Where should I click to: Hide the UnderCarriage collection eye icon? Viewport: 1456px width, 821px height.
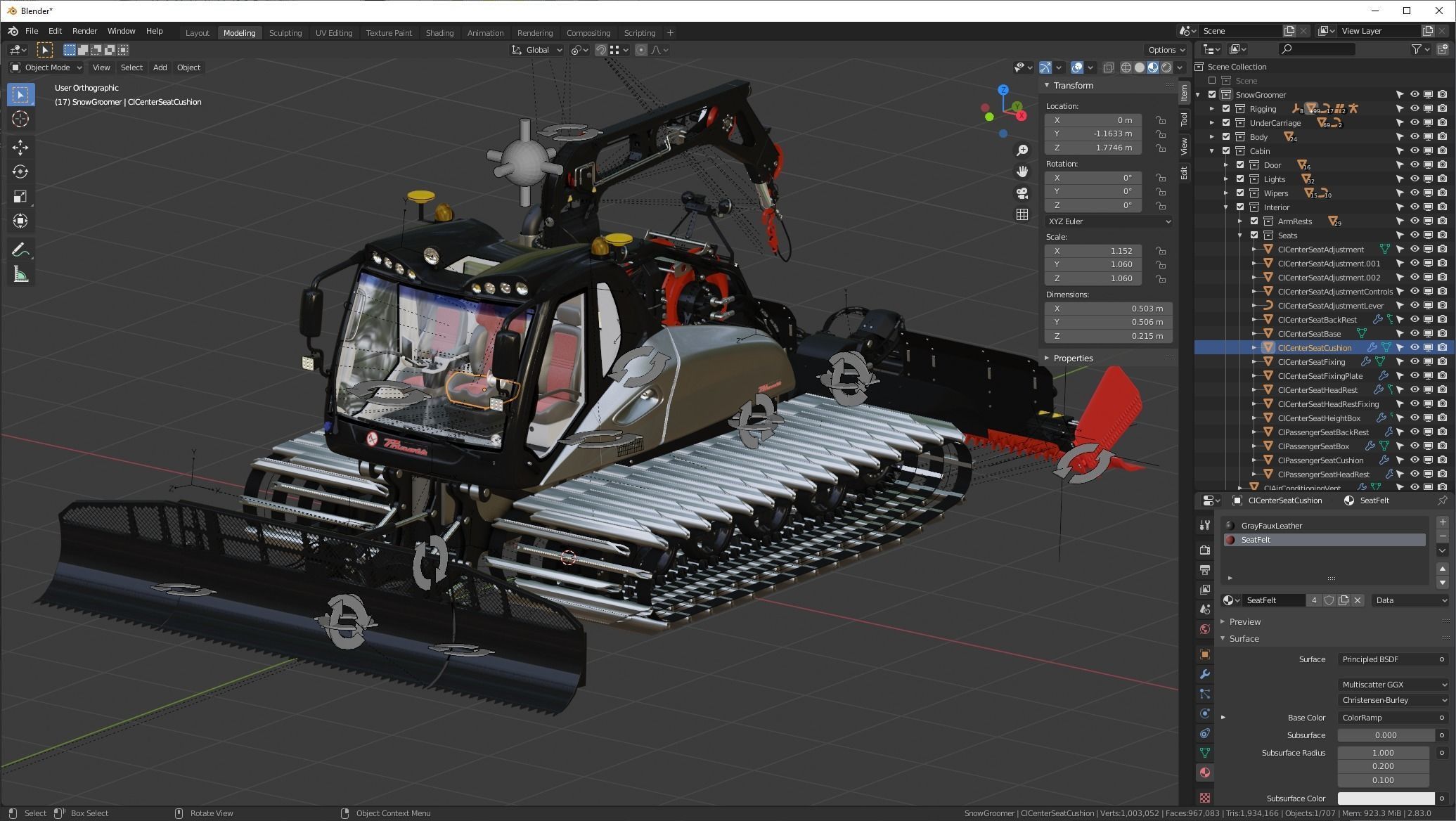point(1415,123)
